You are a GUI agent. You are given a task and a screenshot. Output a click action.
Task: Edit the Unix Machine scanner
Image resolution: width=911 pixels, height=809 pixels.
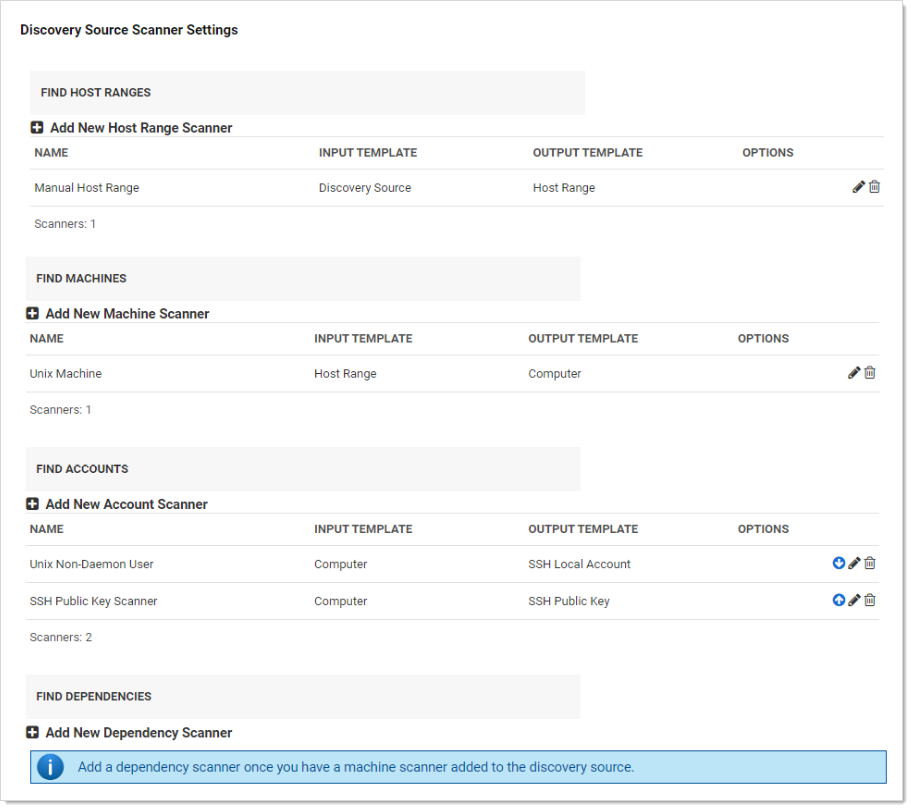click(x=853, y=373)
